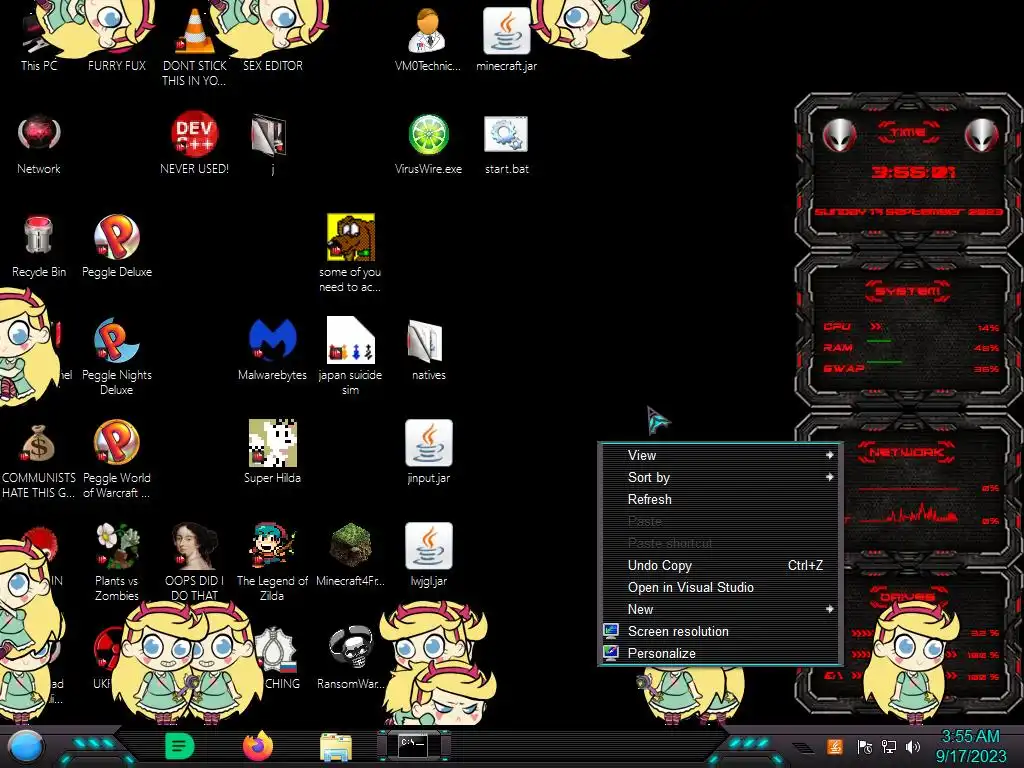
Task: Open Screen resolution from context menu
Action: pyautogui.click(x=720, y=632)
